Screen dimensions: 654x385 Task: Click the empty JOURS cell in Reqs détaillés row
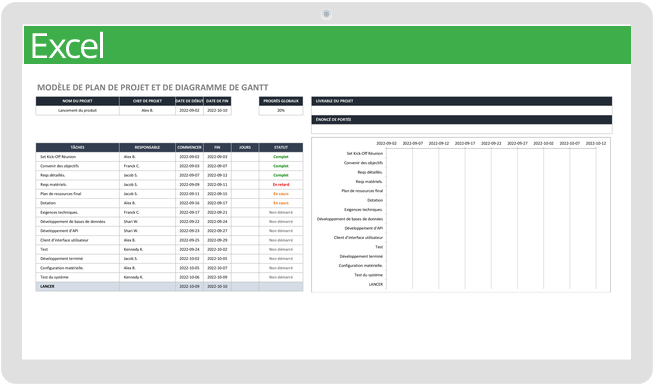[x=245, y=175]
